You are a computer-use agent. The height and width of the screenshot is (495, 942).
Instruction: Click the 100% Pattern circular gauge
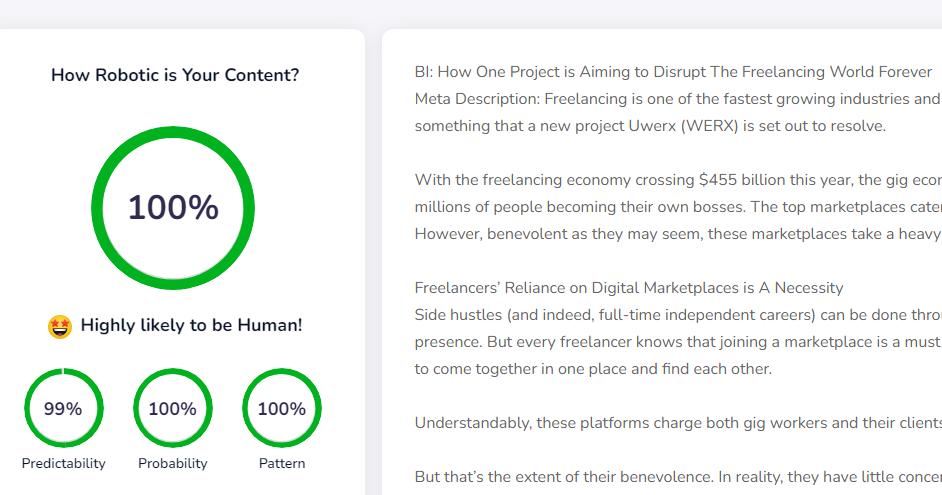click(x=282, y=408)
